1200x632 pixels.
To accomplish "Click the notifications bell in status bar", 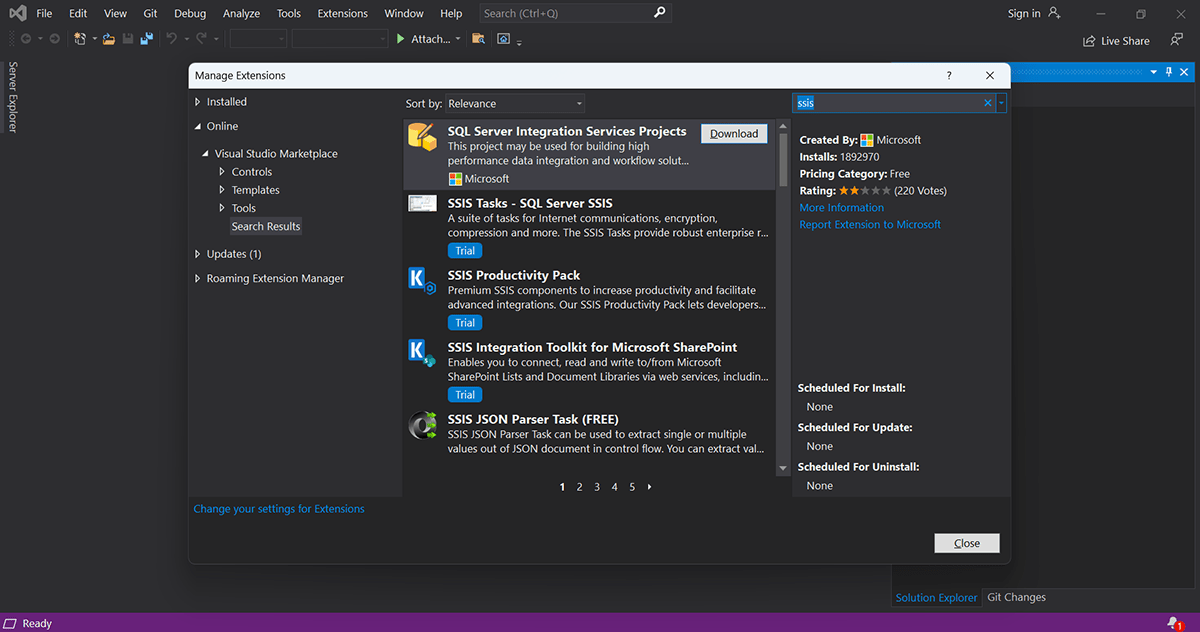I will 1173,623.
